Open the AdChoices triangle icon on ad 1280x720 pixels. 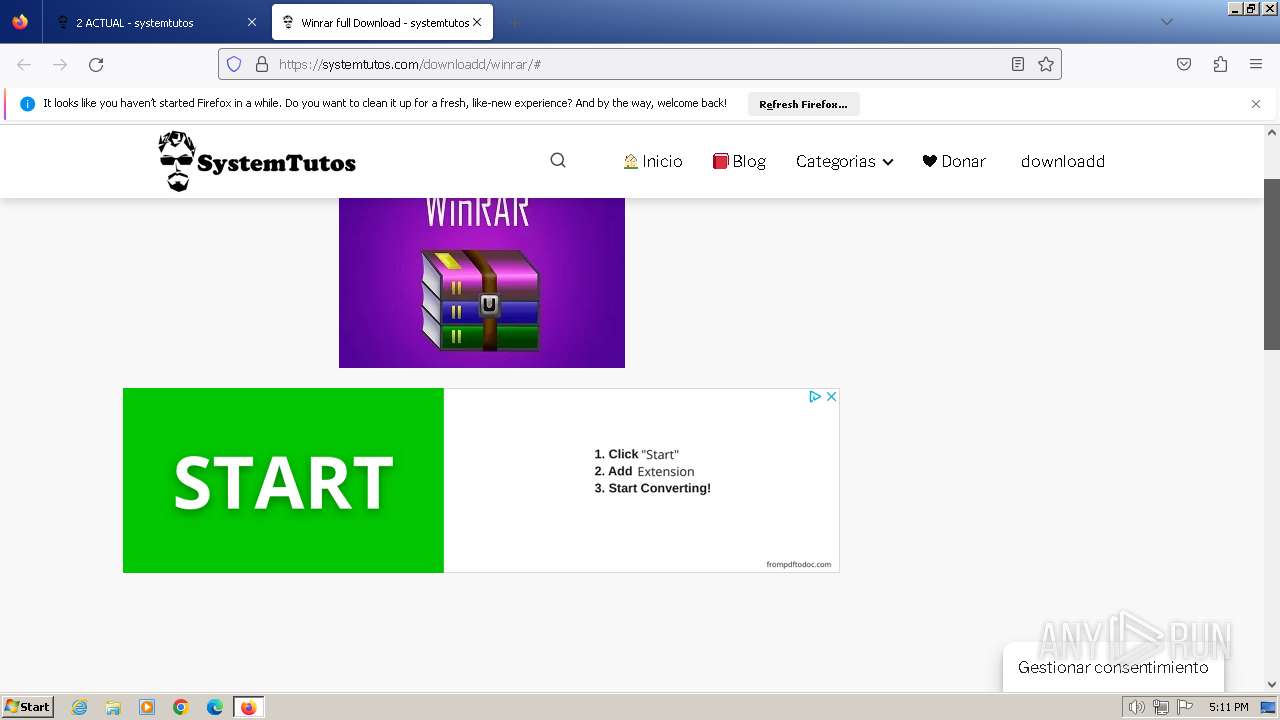[x=815, y=397]
